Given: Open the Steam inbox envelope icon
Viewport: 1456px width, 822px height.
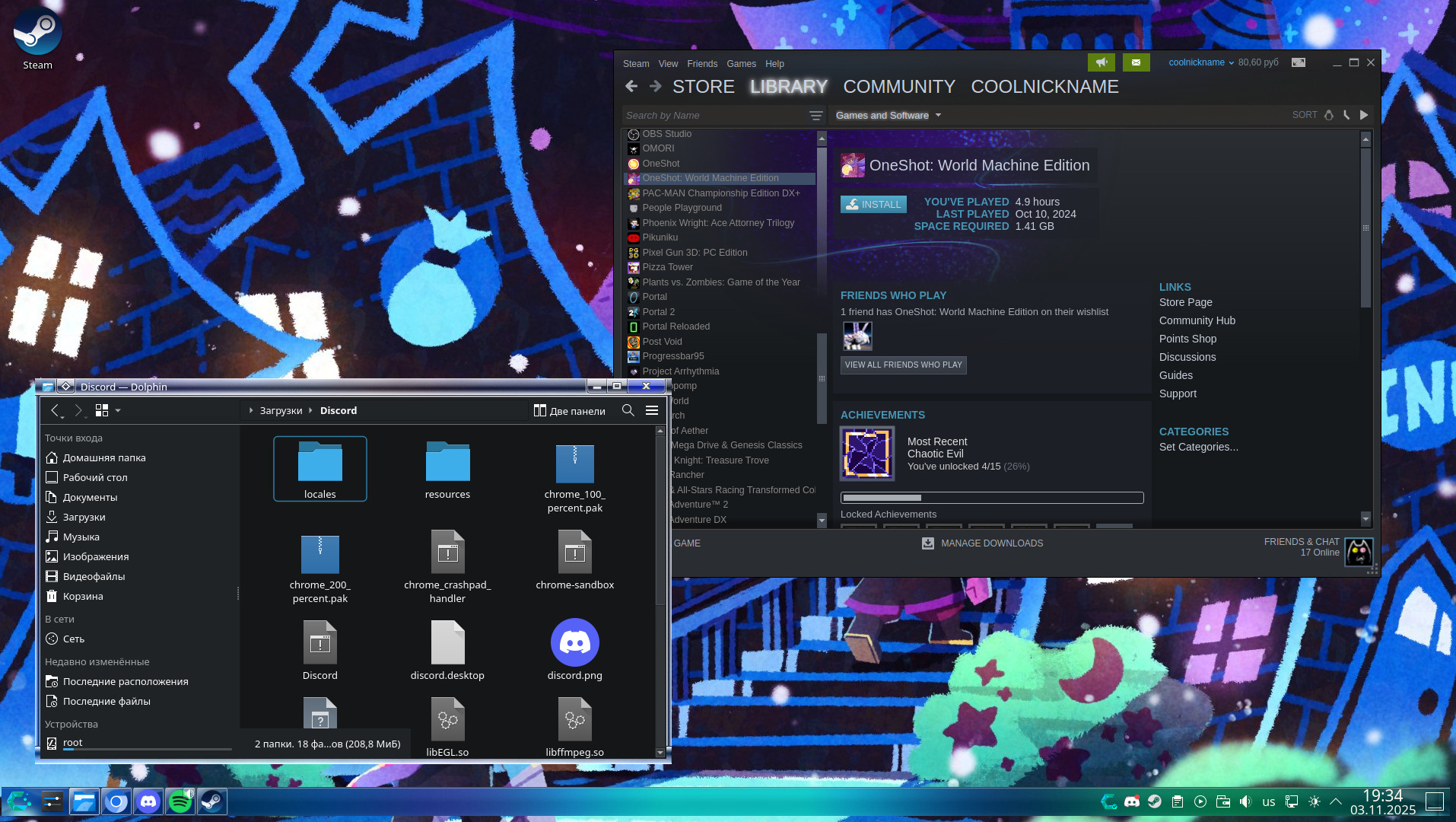Looking at the screenshot, I should tap(1136, 62).
